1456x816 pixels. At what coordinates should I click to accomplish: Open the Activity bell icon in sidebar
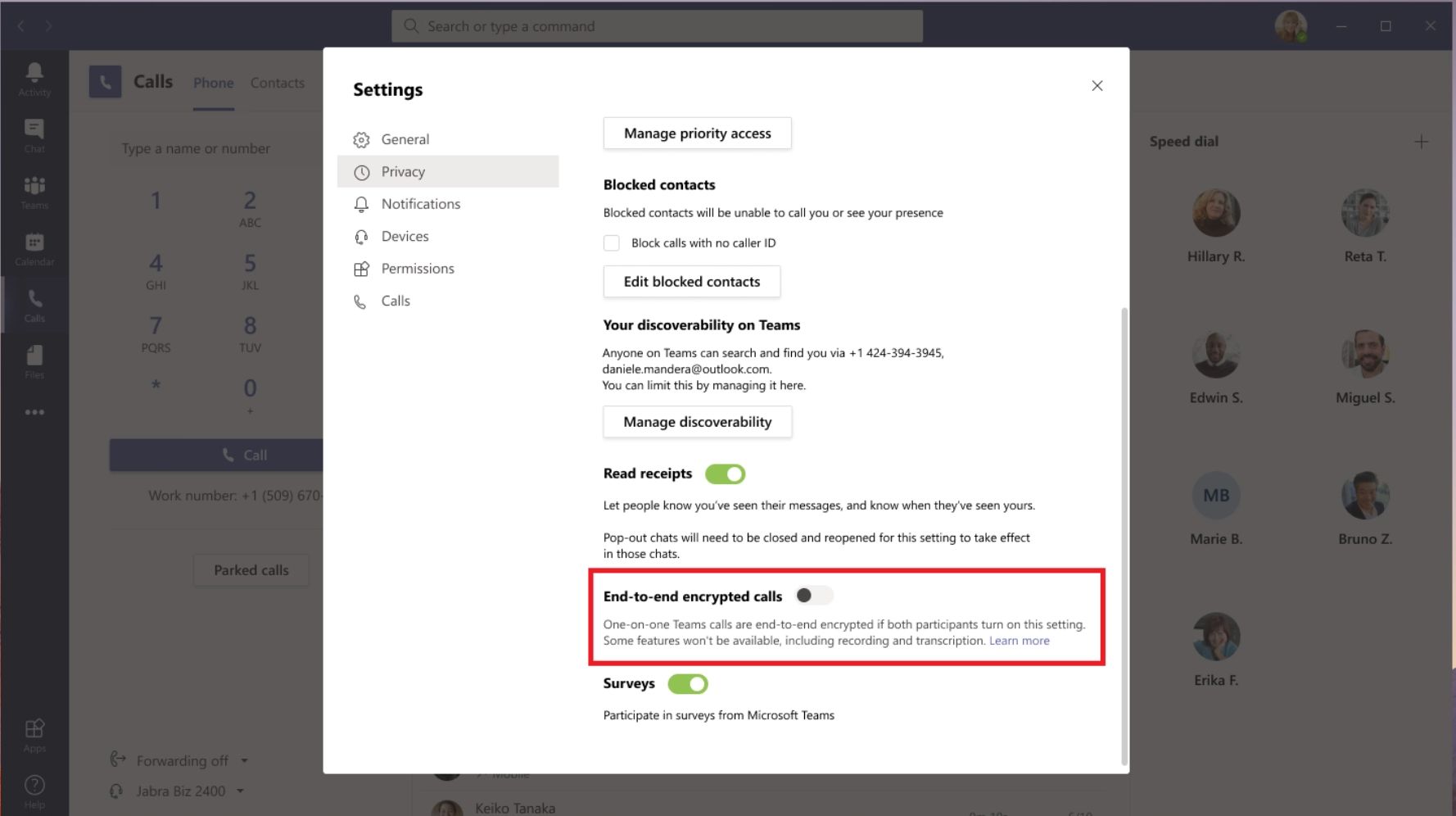[34, 79]
